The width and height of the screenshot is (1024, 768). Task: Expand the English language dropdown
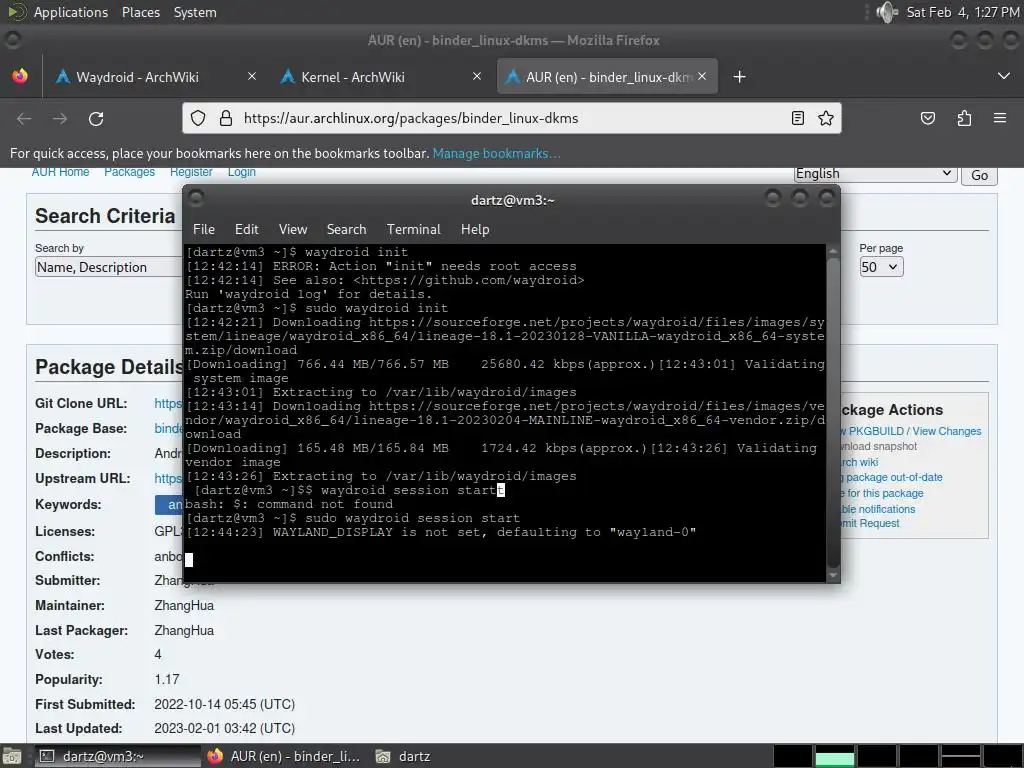point(875,174)
